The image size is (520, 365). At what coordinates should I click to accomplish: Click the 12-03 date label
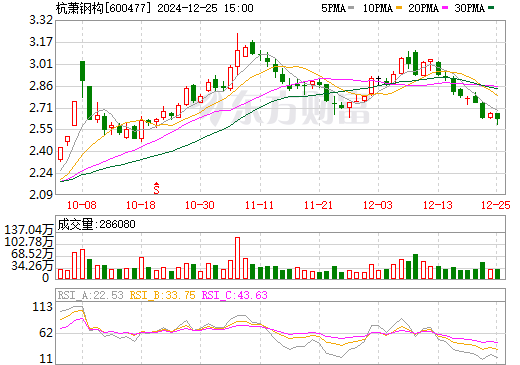pos(378,205)
